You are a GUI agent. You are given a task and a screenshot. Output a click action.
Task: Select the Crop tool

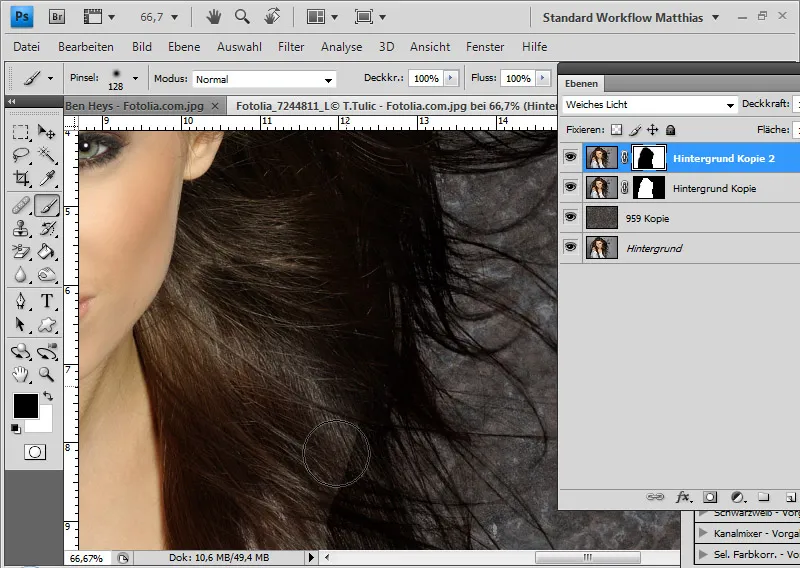21,178
